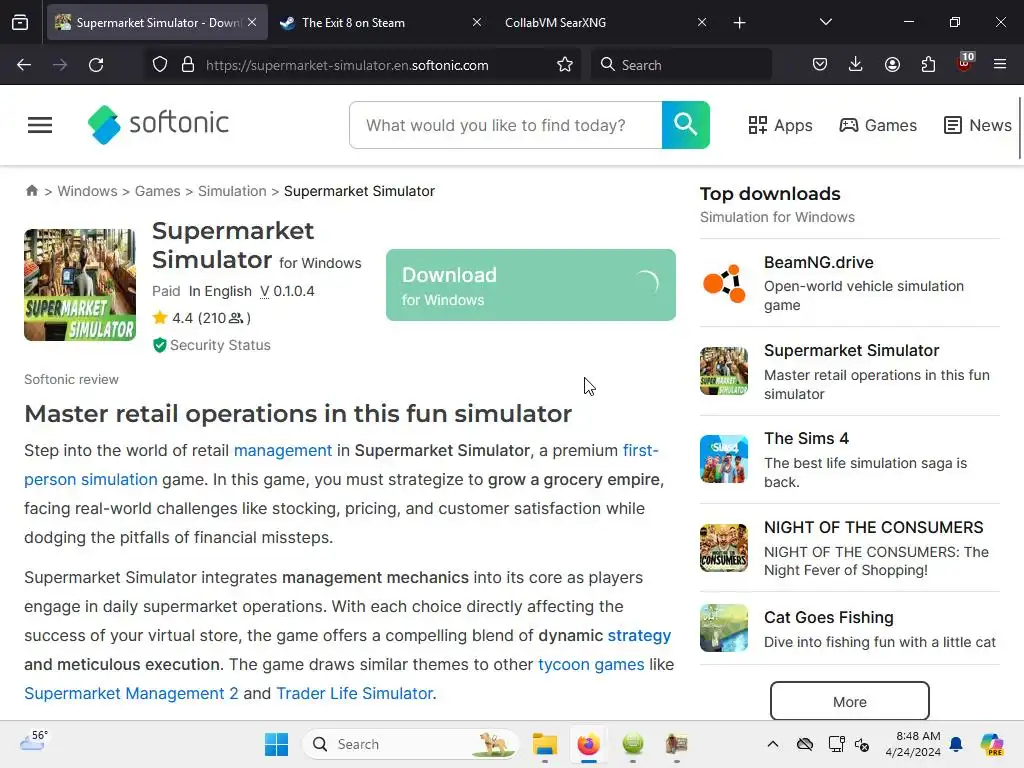Open the Firefox application menu
Screen dimensions: 1024x768
tap(1000, 65)
